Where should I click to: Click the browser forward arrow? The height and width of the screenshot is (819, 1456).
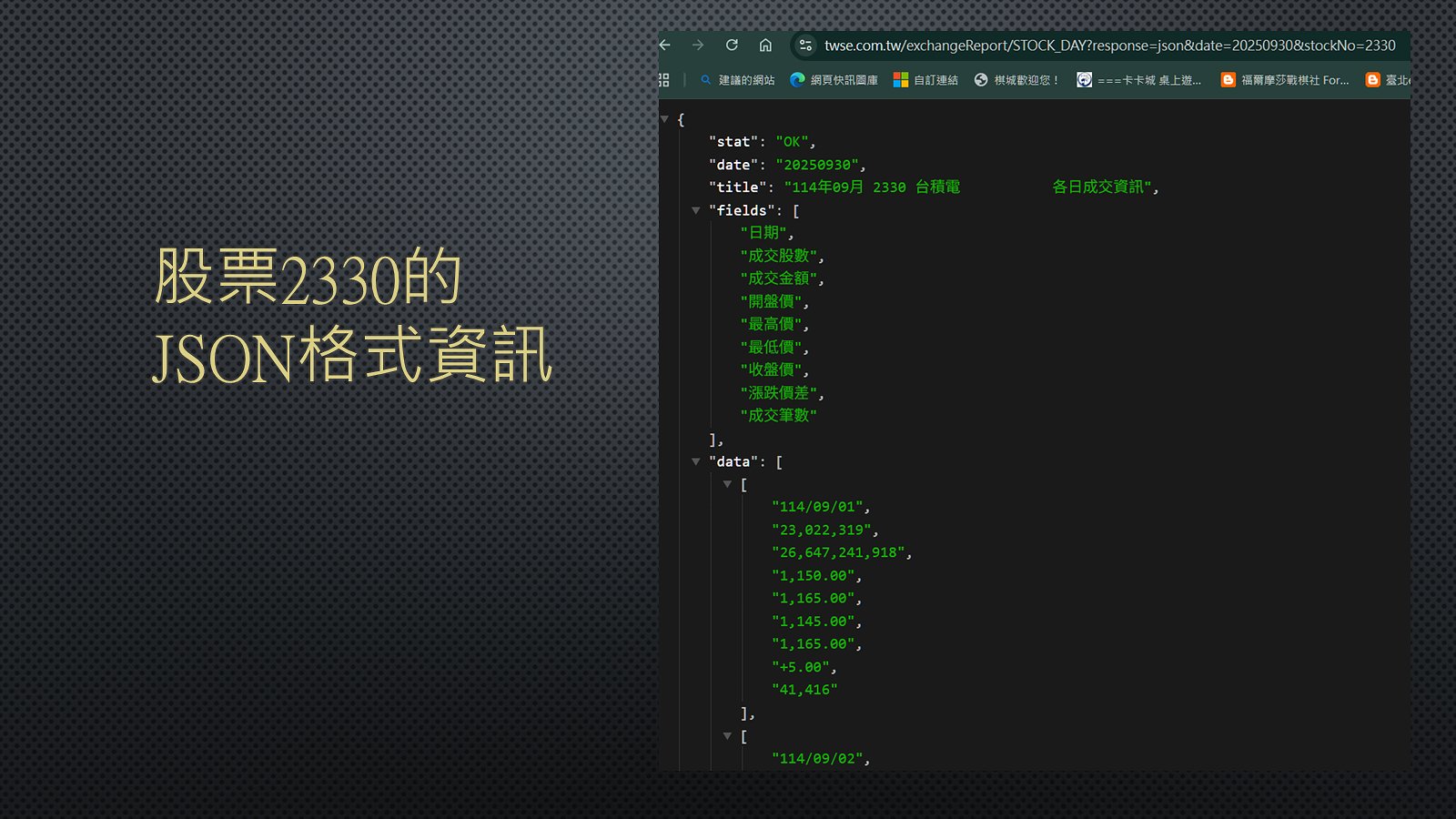point(698,45)
